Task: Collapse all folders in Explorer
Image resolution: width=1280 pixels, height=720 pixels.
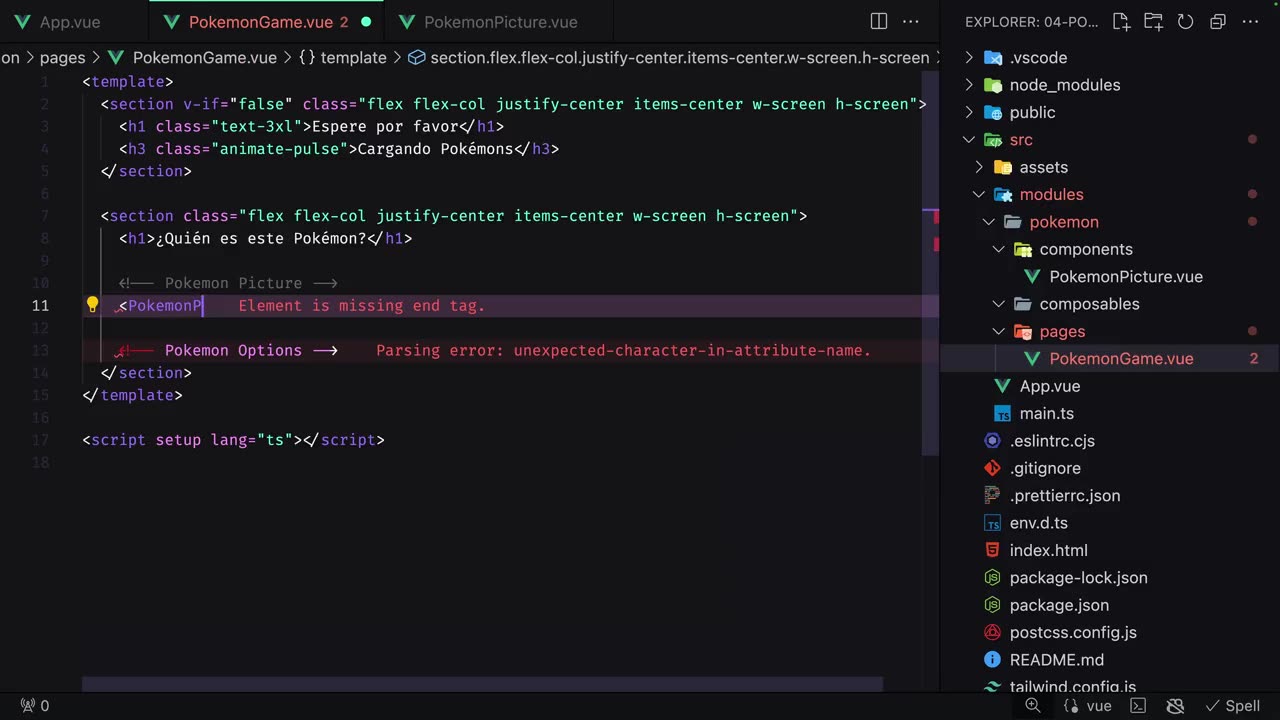Action: 1217,22
